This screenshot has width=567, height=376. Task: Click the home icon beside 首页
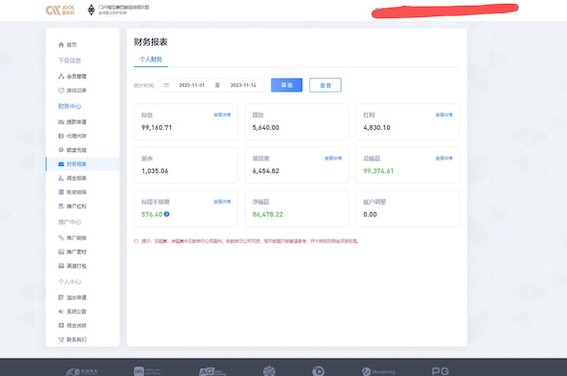(61, 45)
